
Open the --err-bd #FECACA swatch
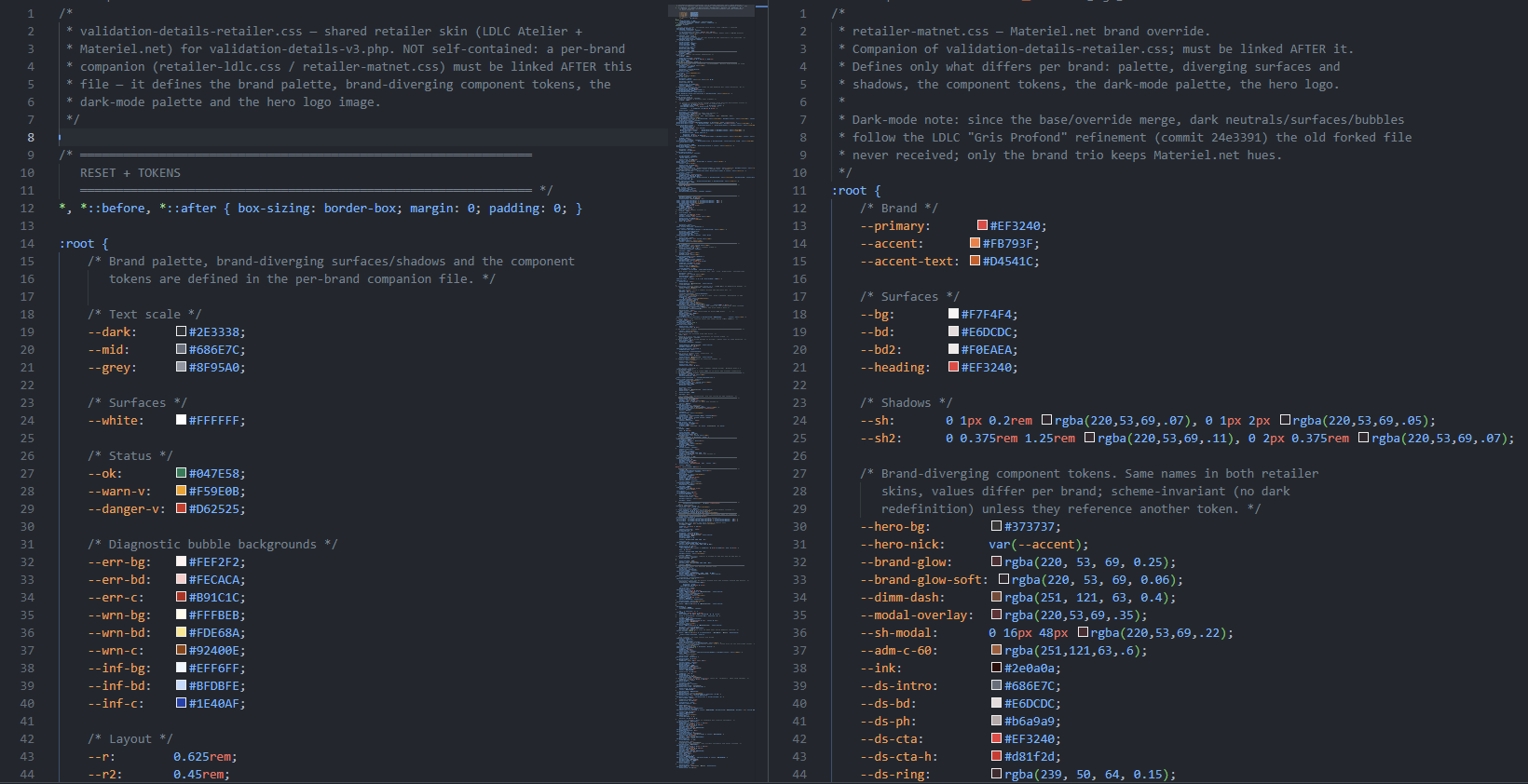(181, 579)
